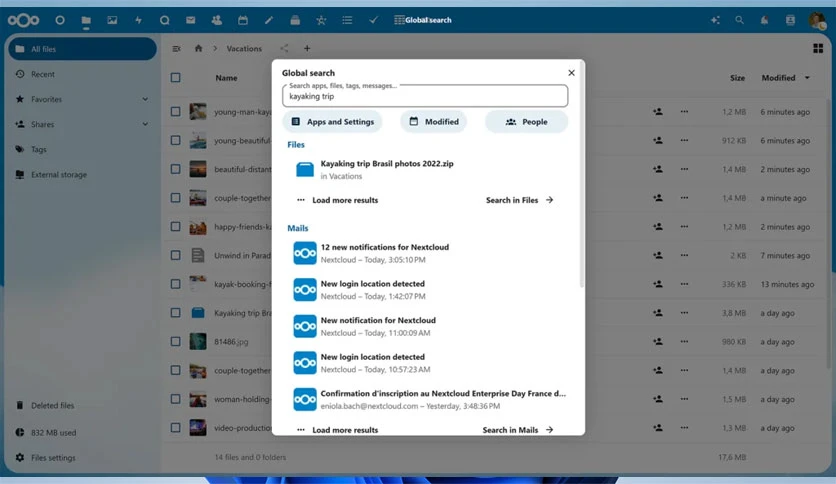Image resolution: width=836 pixels, height=484 pixels.
Task: Open the People filter in search
Action: pos(526,122)
